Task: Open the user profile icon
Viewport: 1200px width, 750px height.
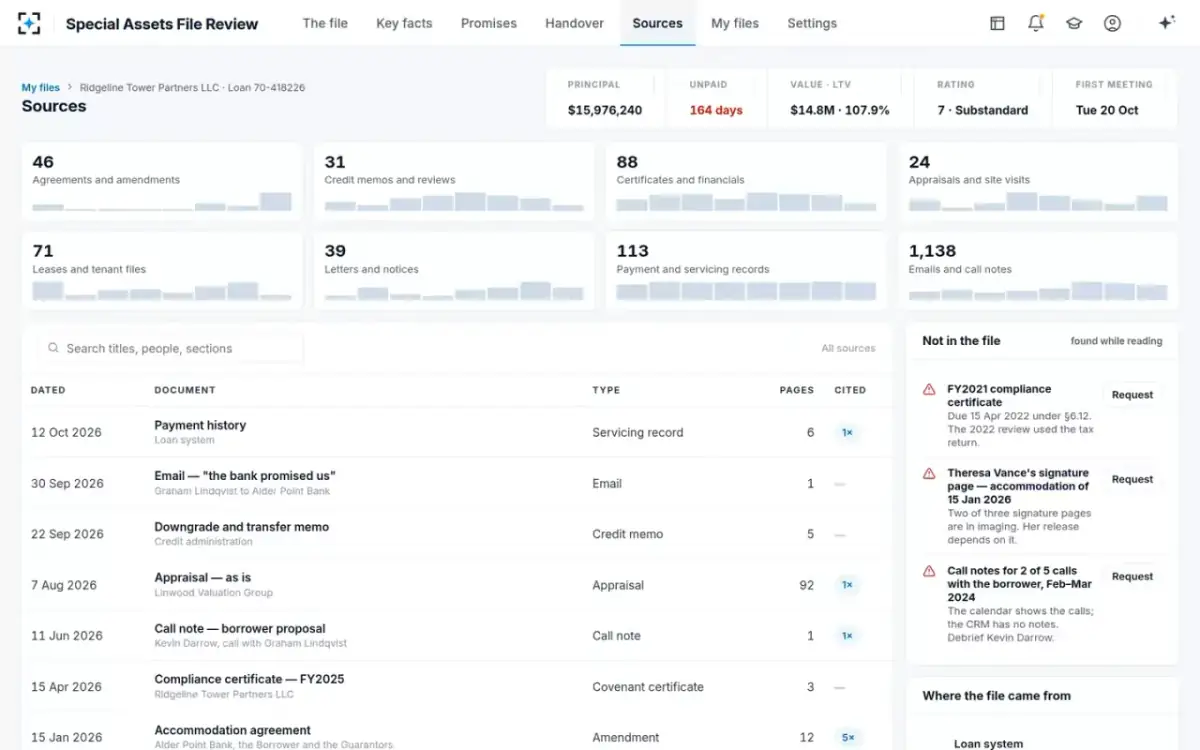Action: click(1112, 23)
